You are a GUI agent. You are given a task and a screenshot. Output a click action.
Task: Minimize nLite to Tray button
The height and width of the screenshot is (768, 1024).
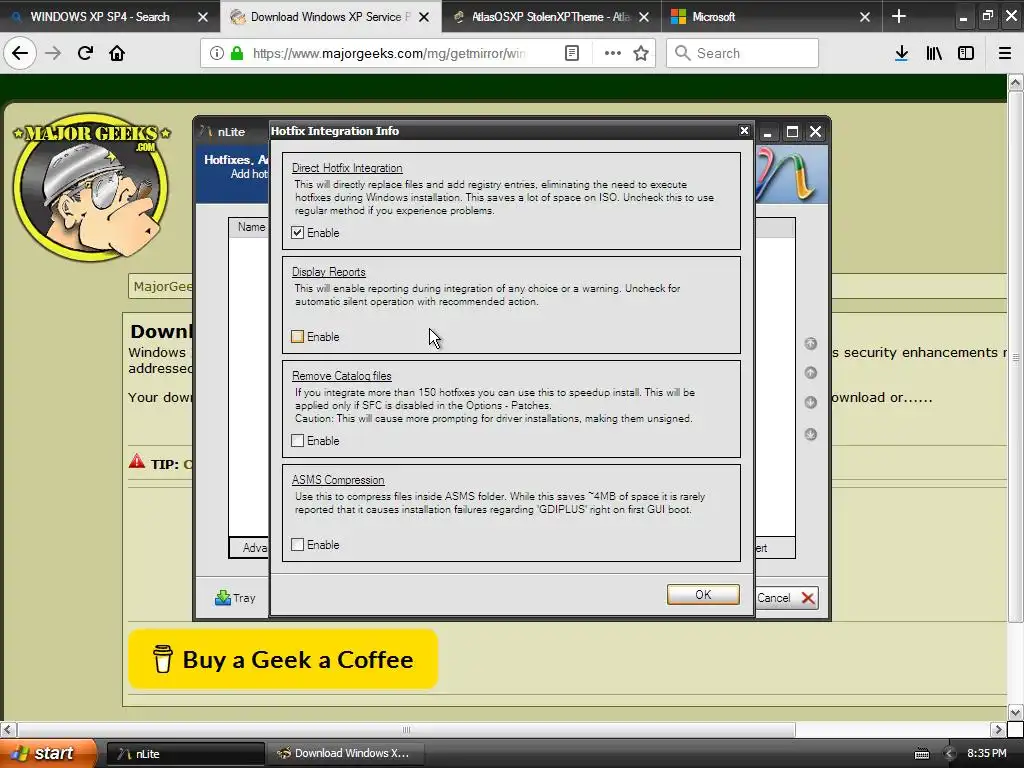point(235,598)
